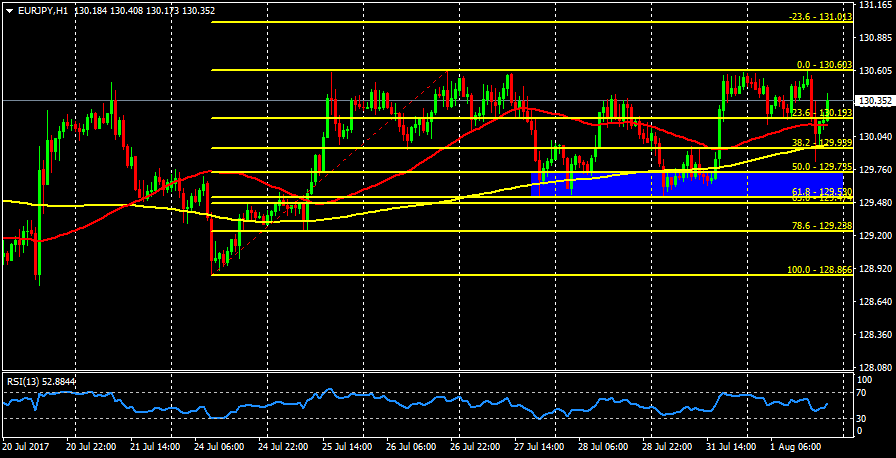Viewport: 896px width, 458px height.
Task: Select the -23.6 - 131.013 Fibonacci label
Action: click(x=820, y=17)
